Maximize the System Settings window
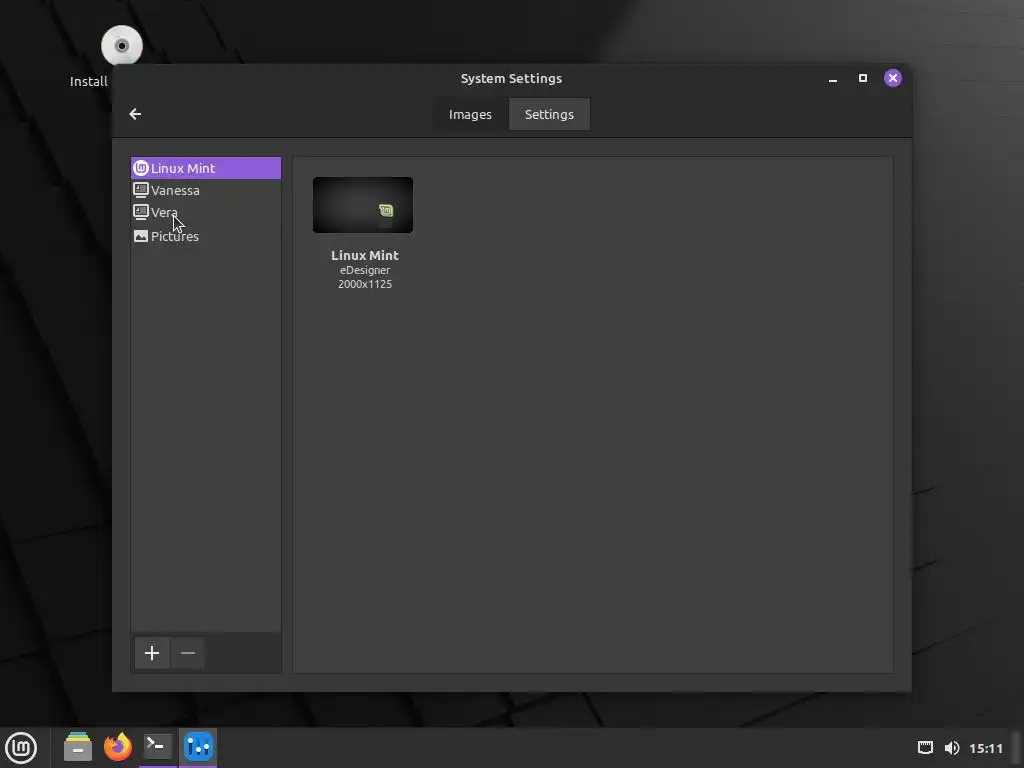1024x768 pixels. coord(863,78)
